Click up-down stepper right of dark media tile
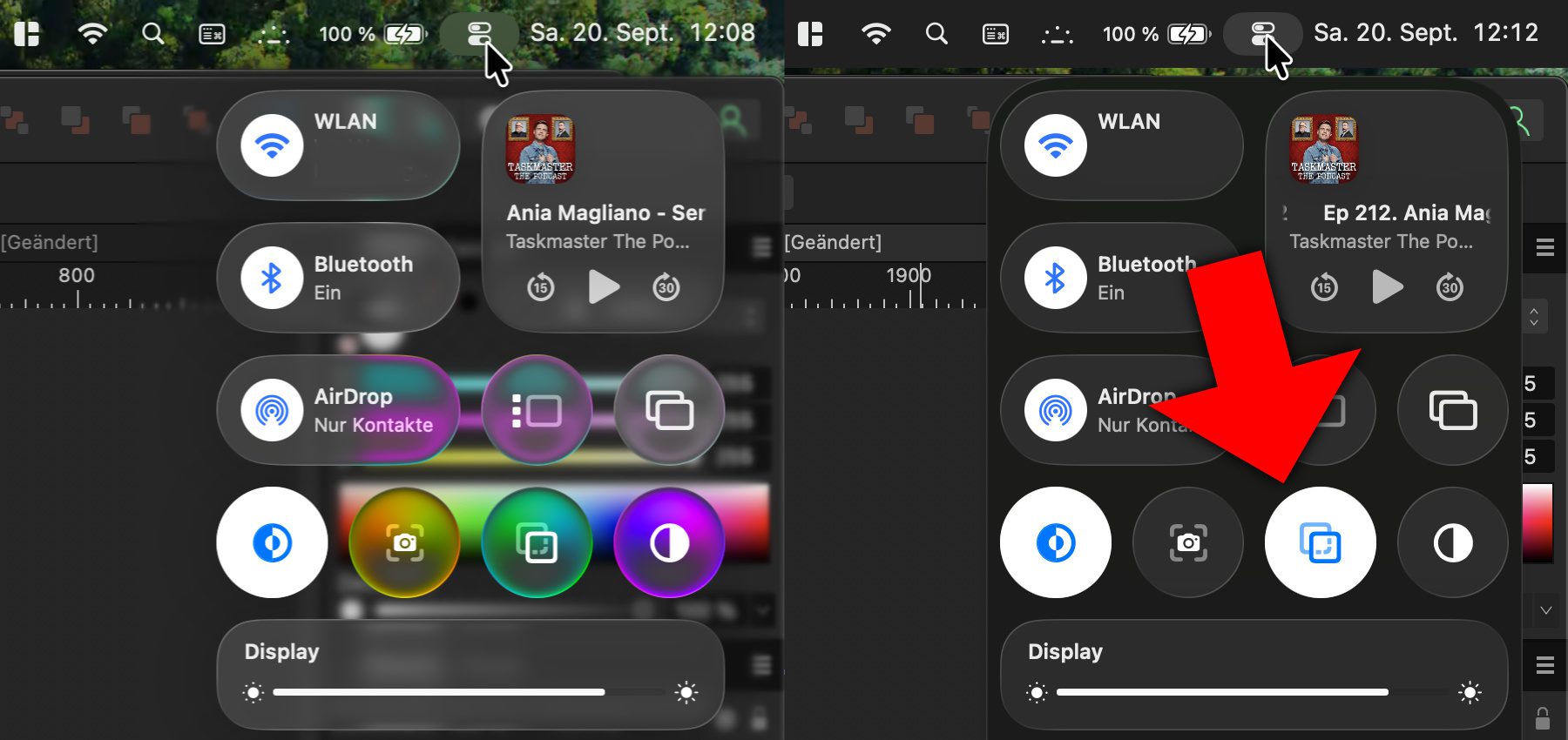The width and height of the screenshot is (1568, 740). point(1534,317)
